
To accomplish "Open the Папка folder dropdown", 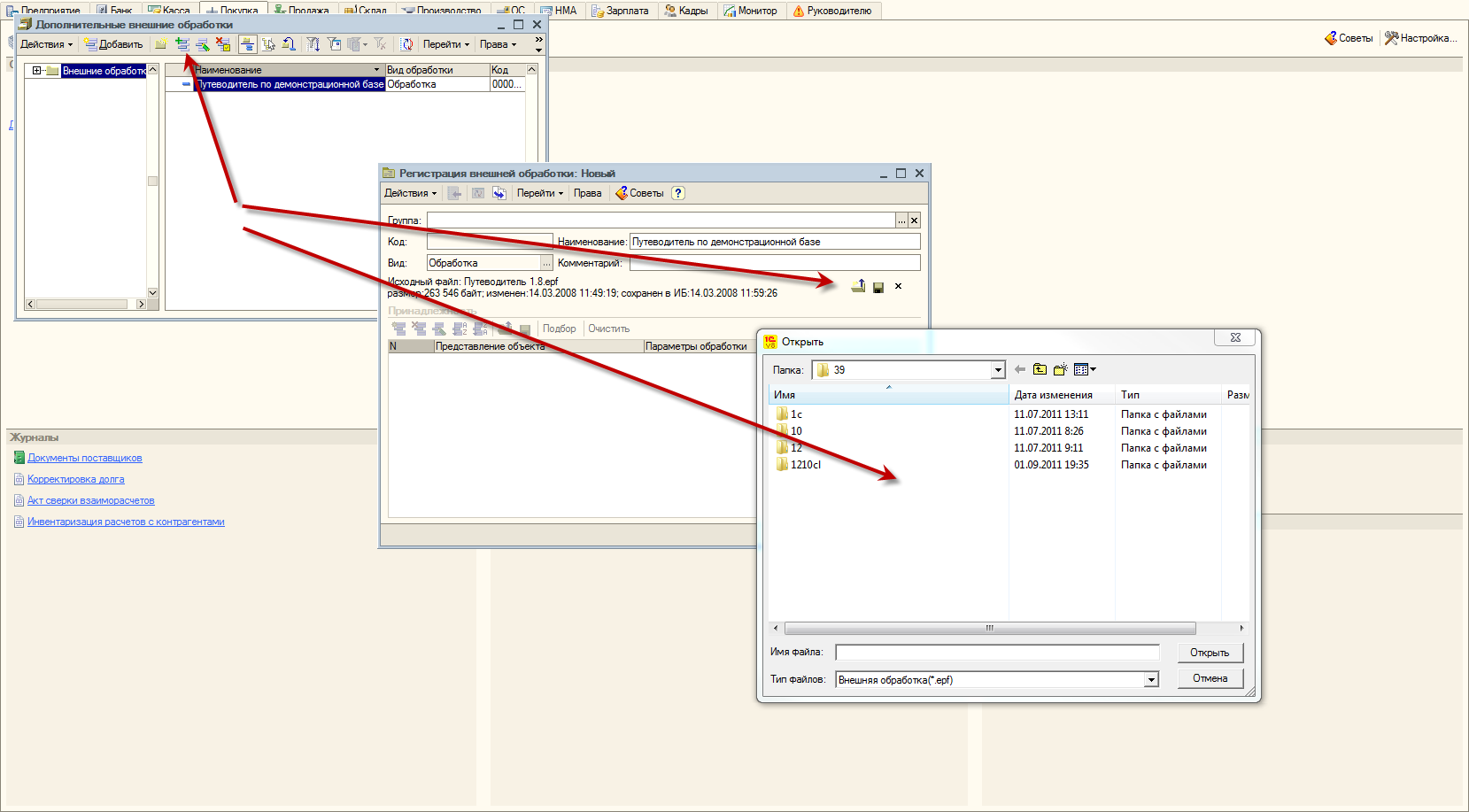I will (998, 370).
